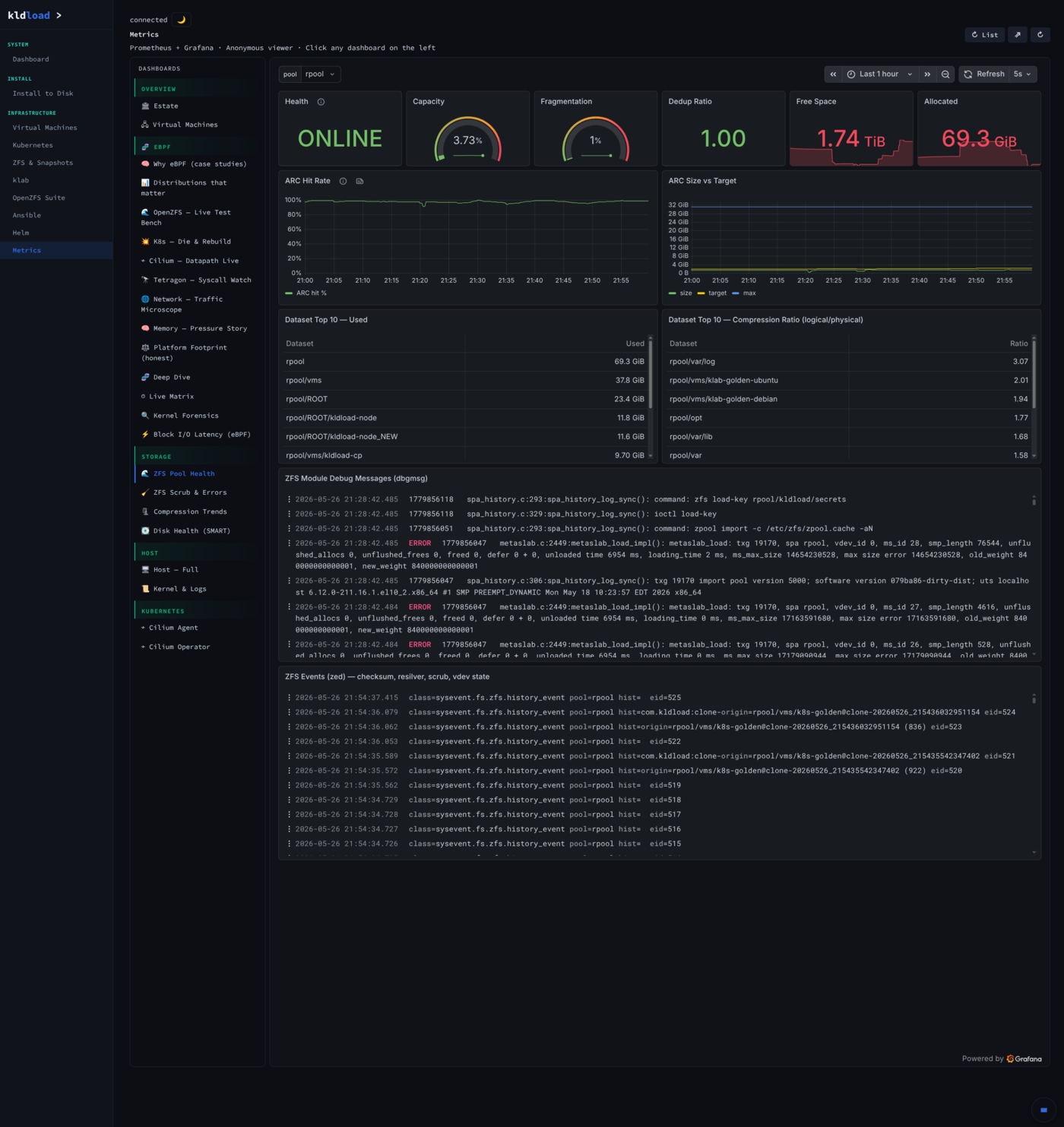The image size is (1064, 1127).
Task: Sort compression table by Ratio header
Action: [1018, 343]
